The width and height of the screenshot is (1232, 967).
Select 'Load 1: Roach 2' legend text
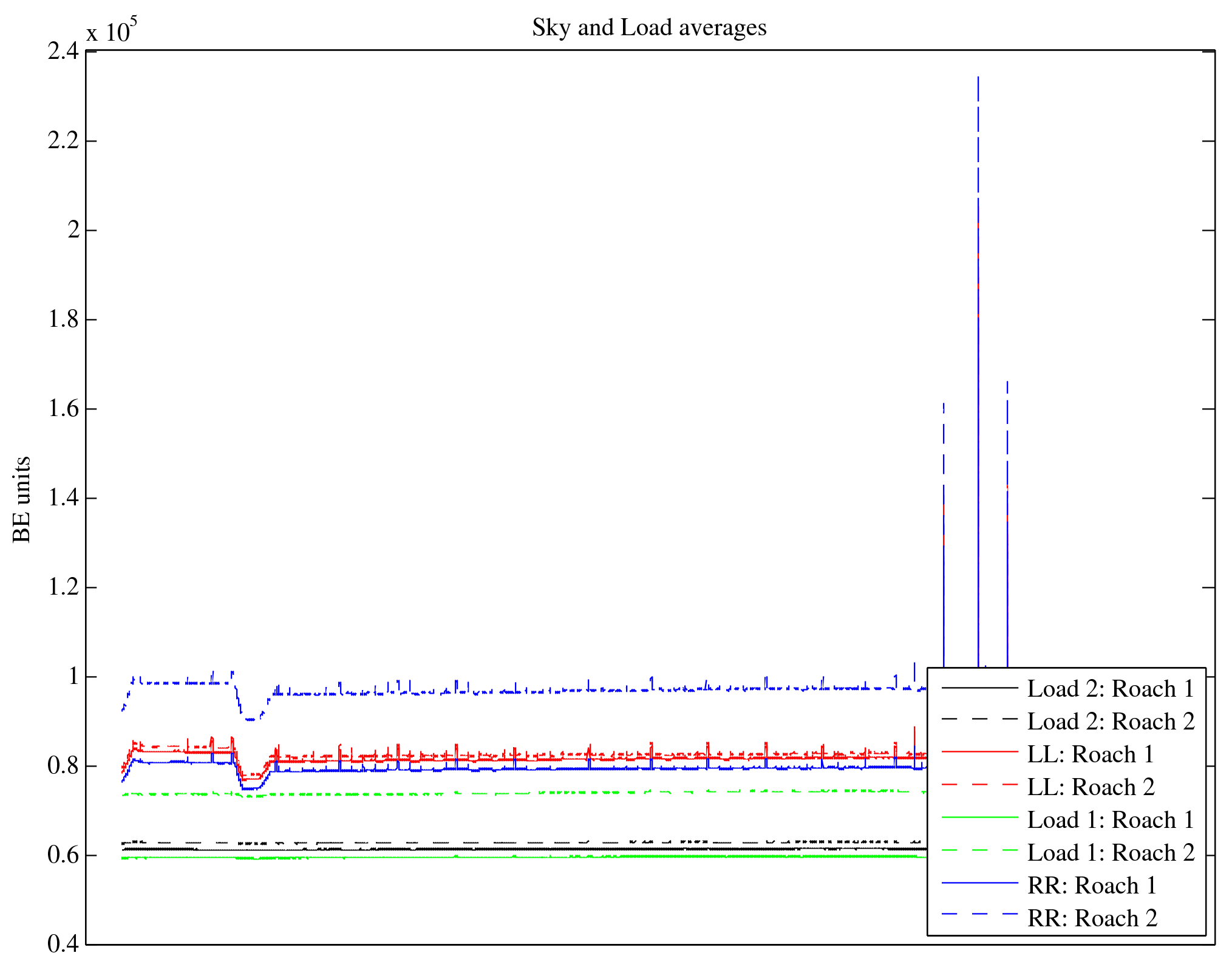click(x=1111, y=853)
